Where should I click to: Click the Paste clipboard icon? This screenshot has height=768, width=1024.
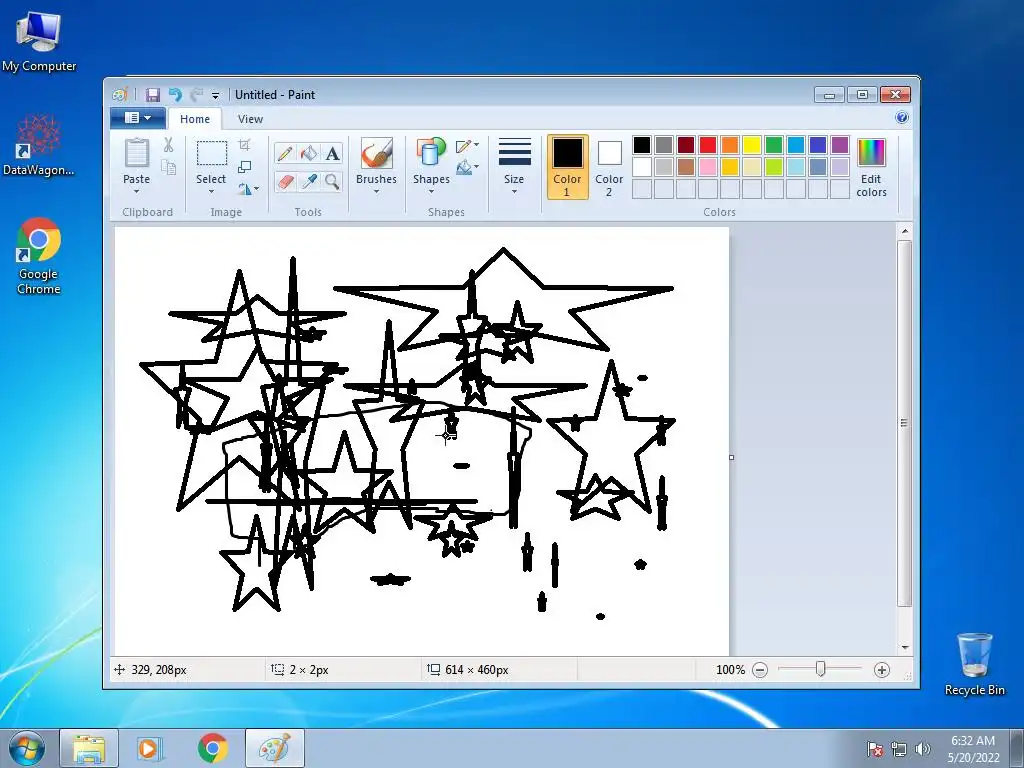click(x=136, y=153)
